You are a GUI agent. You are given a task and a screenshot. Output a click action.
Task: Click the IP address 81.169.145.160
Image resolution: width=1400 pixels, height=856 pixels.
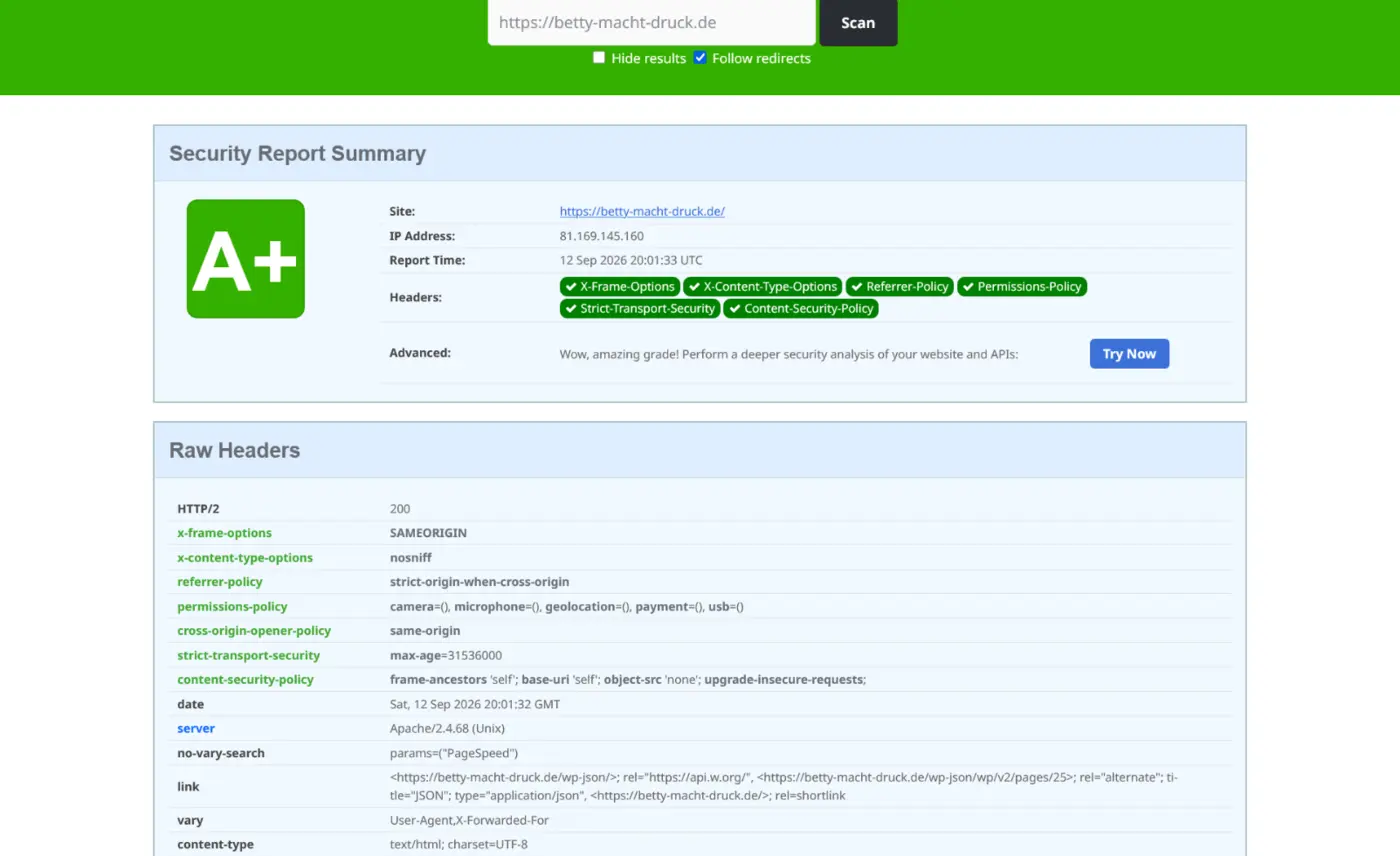click(602, 236)
